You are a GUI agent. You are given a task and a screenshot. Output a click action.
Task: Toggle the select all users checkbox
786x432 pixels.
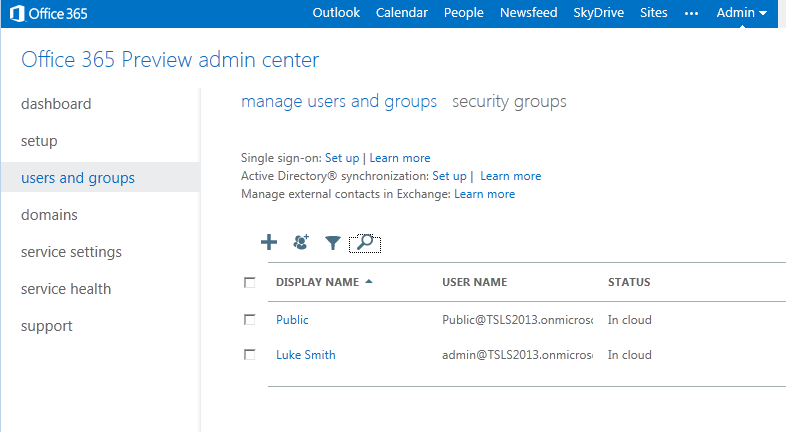coord(250,282)
